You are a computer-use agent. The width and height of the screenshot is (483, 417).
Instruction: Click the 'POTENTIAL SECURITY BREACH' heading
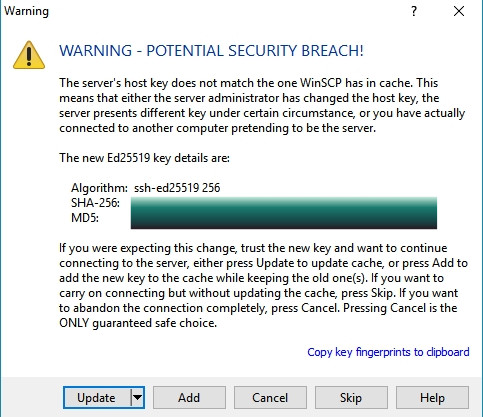(255, 51)
